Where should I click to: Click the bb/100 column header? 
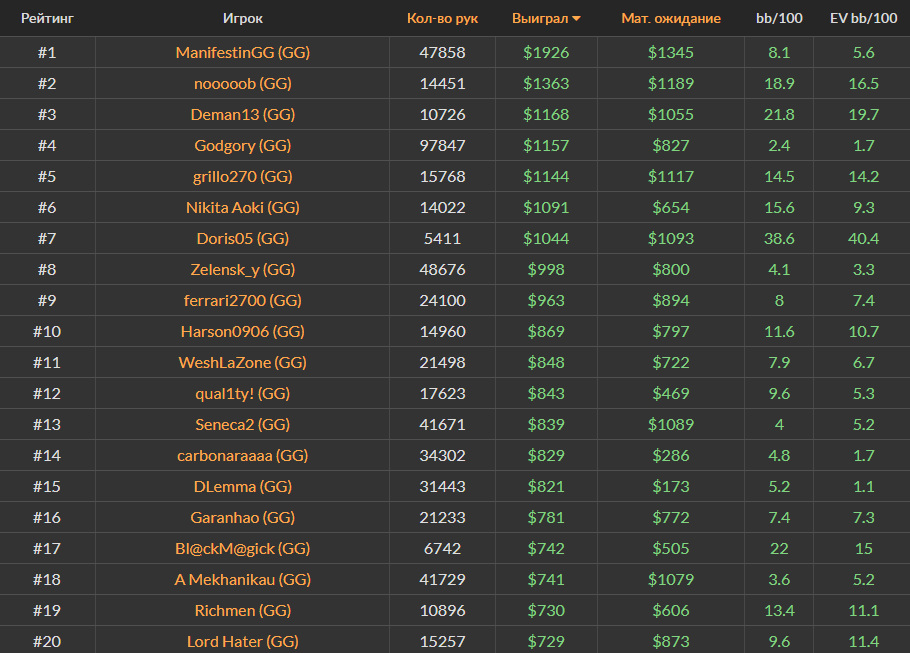[x=779, y=18]
